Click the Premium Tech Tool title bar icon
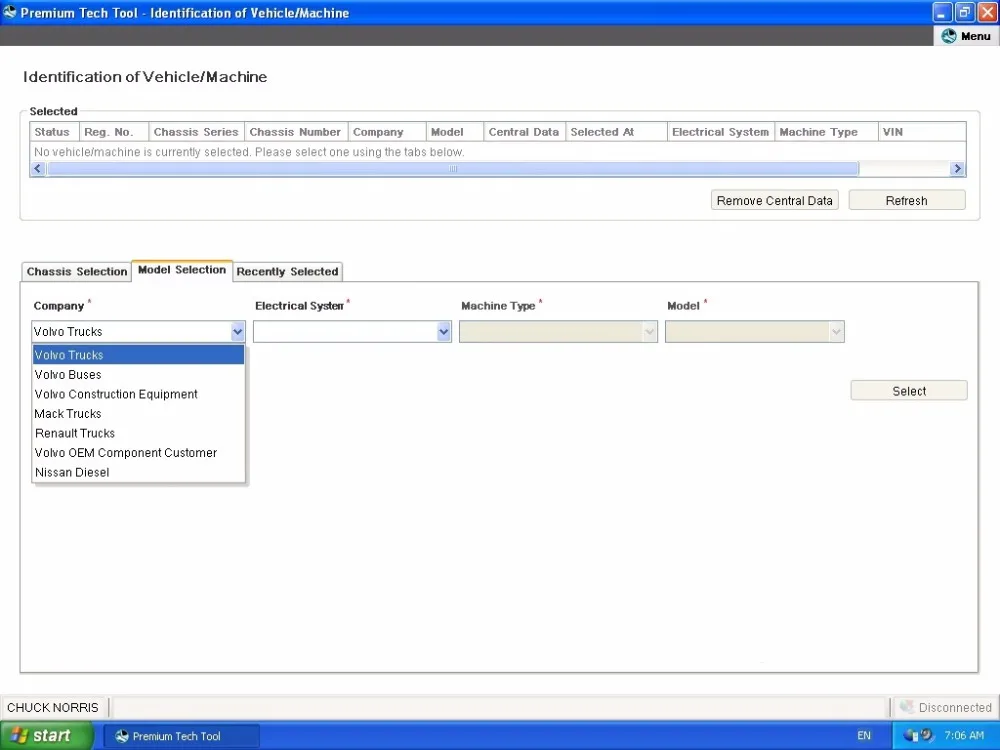This screenshot has width=1000, height=750. click(x=9, y=12)
